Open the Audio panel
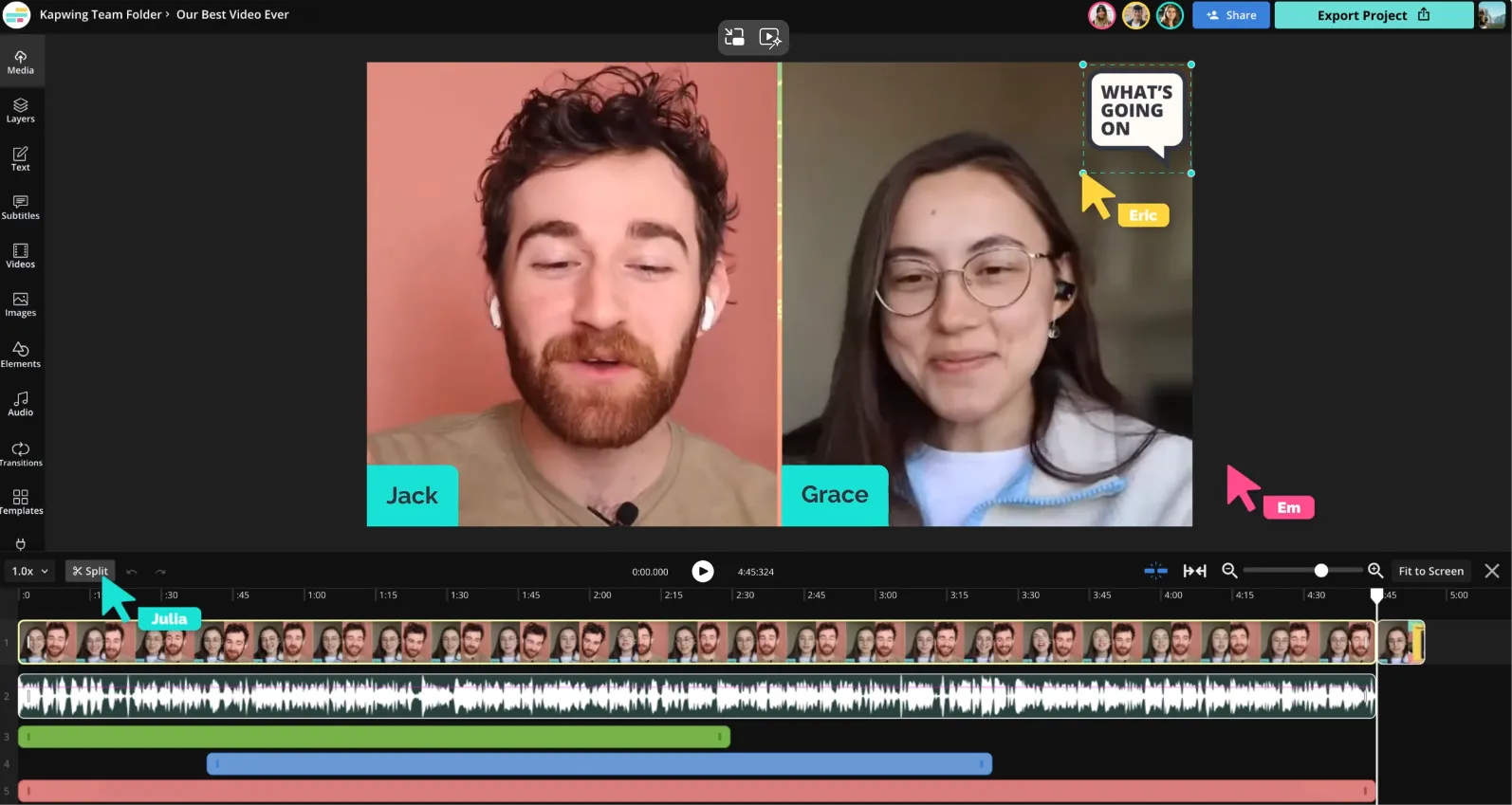This screenshot has height=805, width=1512. (x=21, y=404)
